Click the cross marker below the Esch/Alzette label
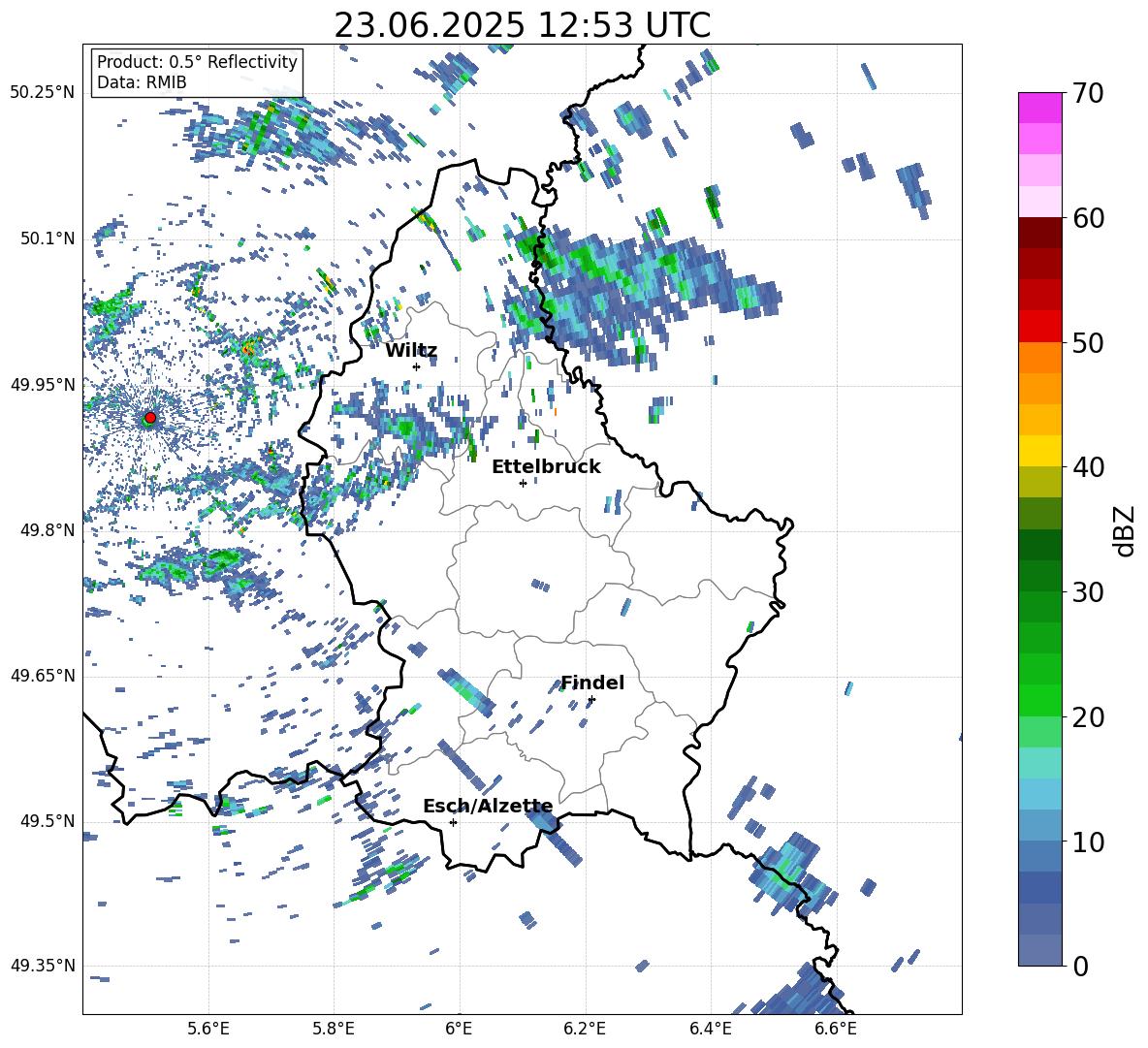1148x1048 pixels. (453, 822)
